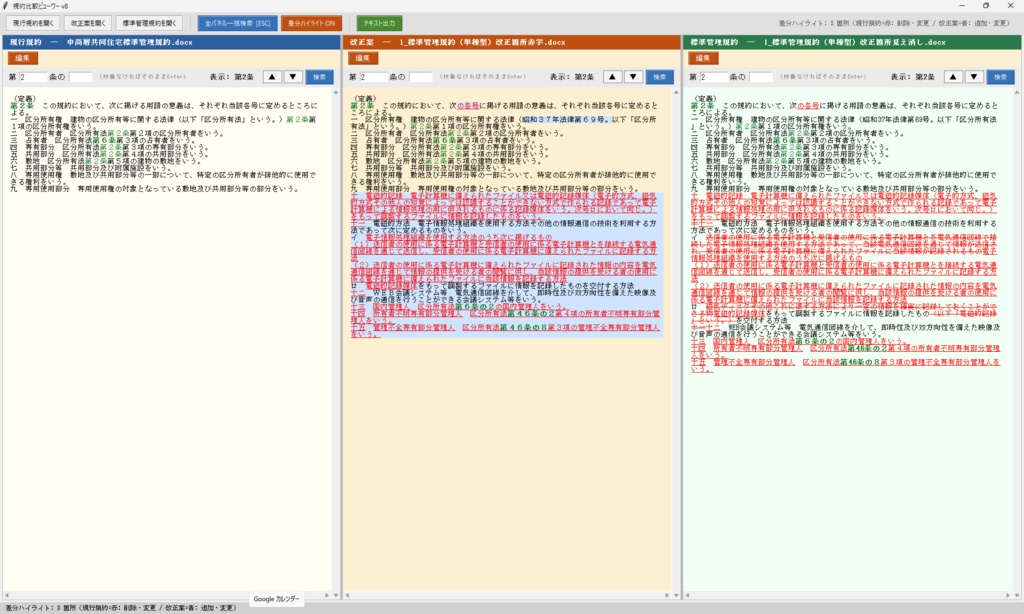Screen dimensions: 1024x614
Task: Click 表示: 第2条 label in 現行規約 panel
Action: pos(232,77)
